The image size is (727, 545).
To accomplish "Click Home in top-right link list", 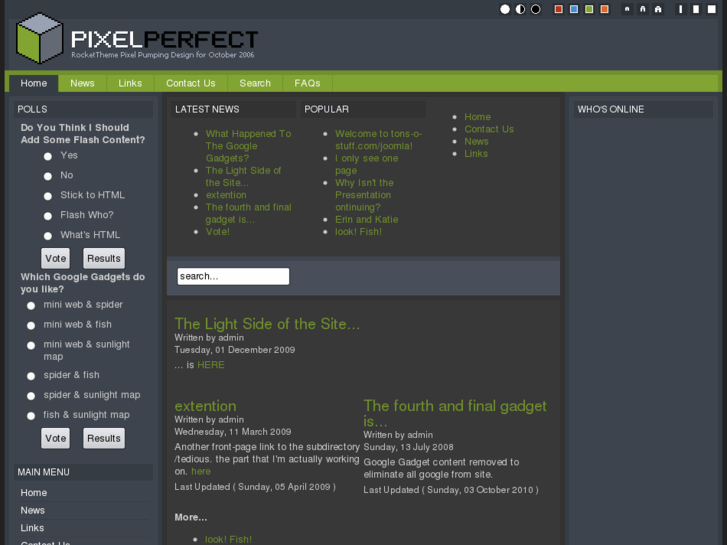I will click(x=478, y=117).
